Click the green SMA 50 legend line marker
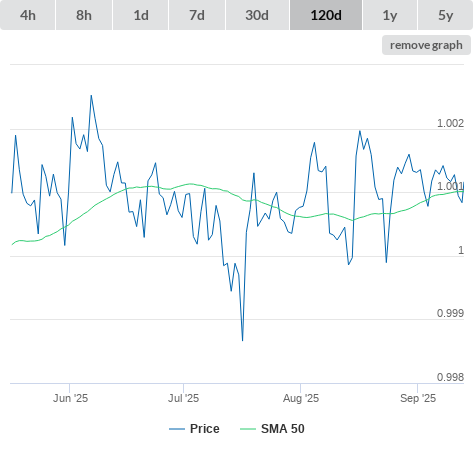 point(248,429)
